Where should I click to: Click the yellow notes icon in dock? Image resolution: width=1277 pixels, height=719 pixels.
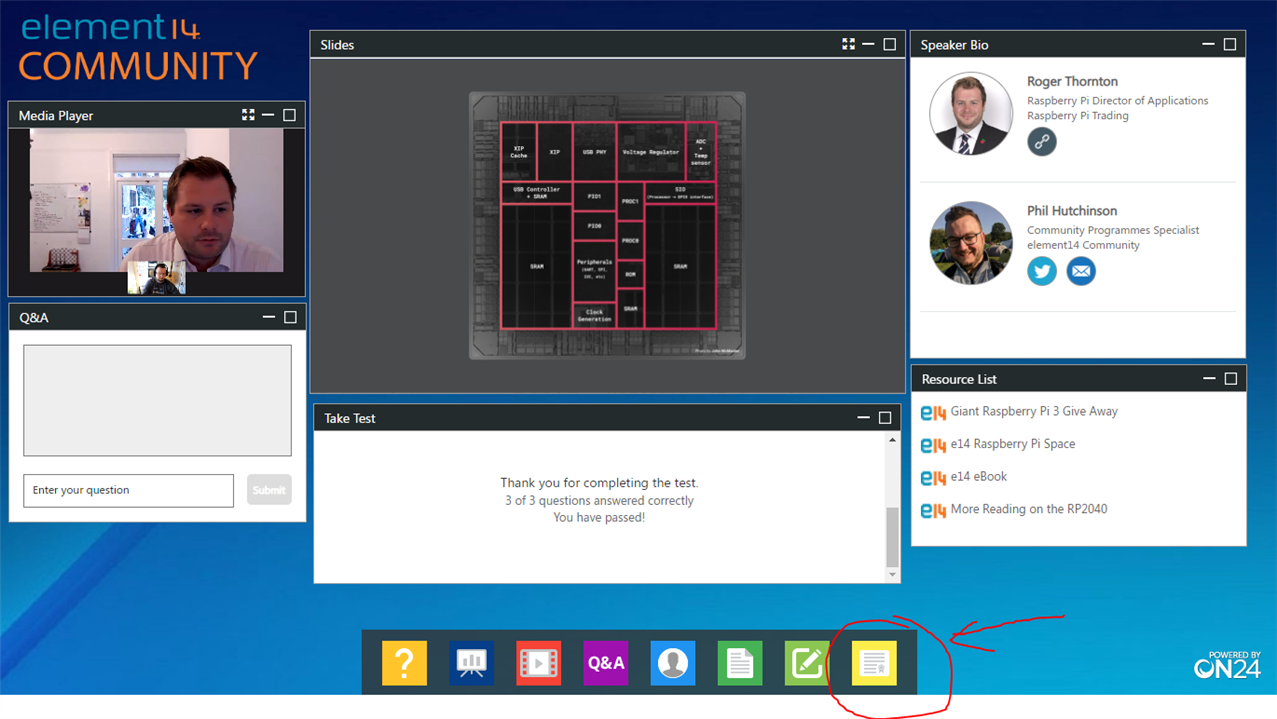coord(873,663)
